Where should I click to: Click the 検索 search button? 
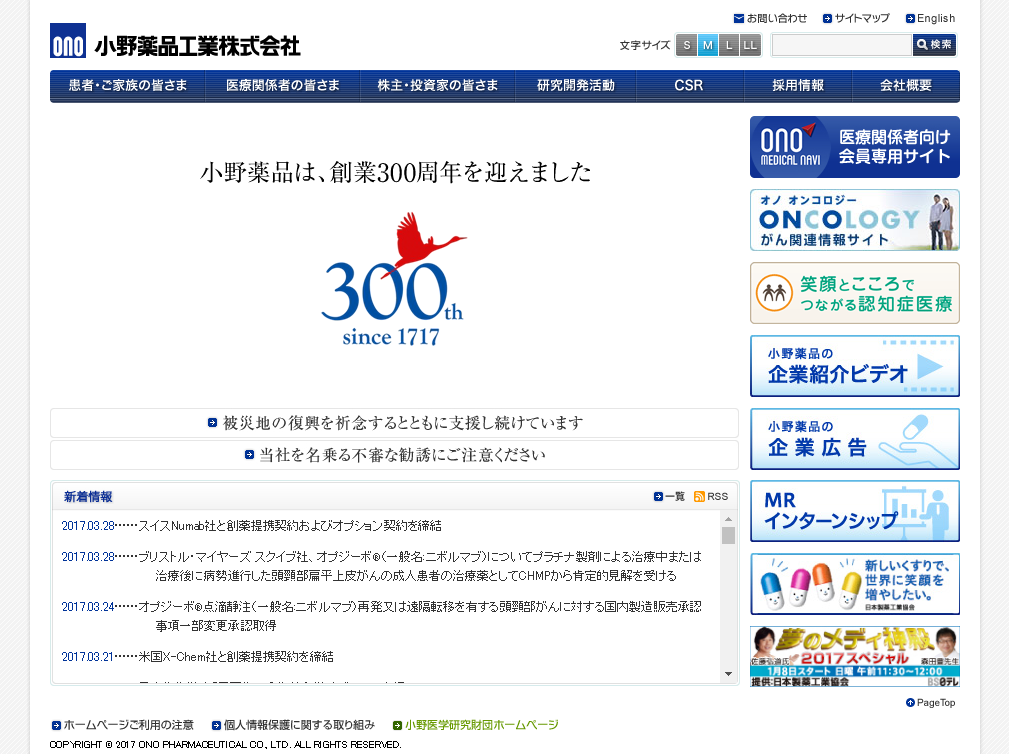coord(934,45)
